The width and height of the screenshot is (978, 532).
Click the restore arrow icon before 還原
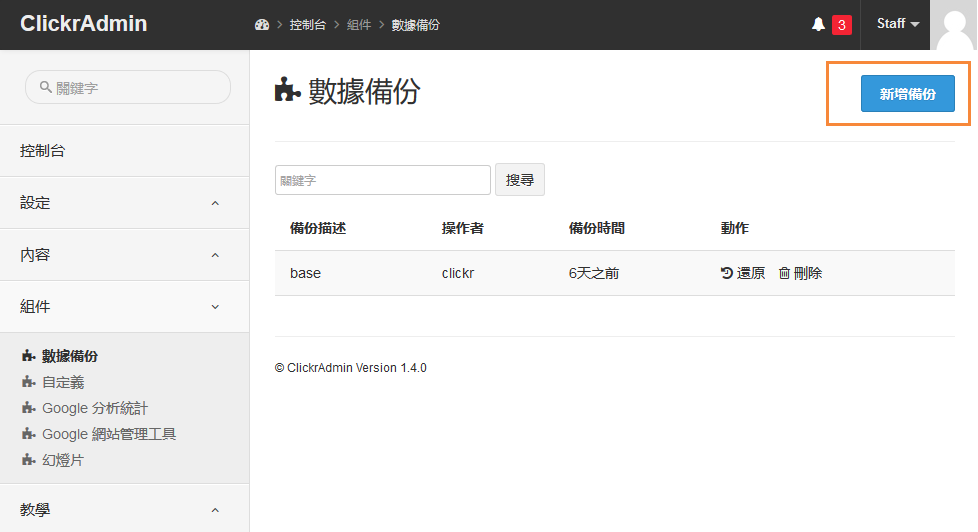727,273
